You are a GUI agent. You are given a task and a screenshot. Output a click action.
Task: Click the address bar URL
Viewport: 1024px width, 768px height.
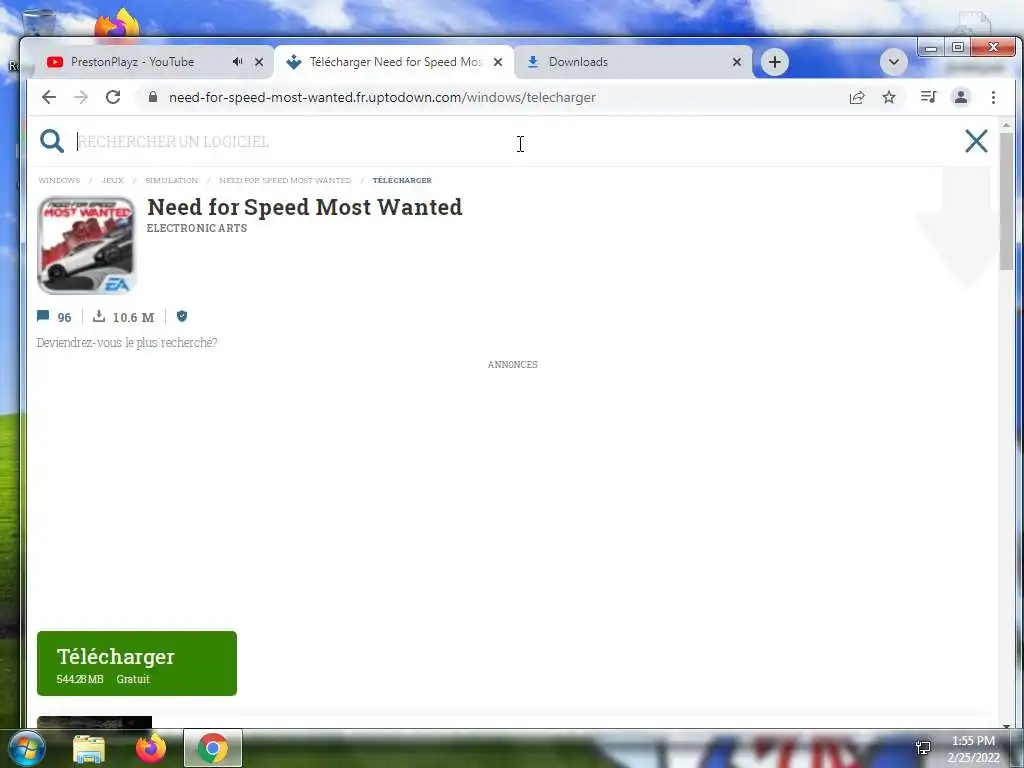tap(382, 97)
